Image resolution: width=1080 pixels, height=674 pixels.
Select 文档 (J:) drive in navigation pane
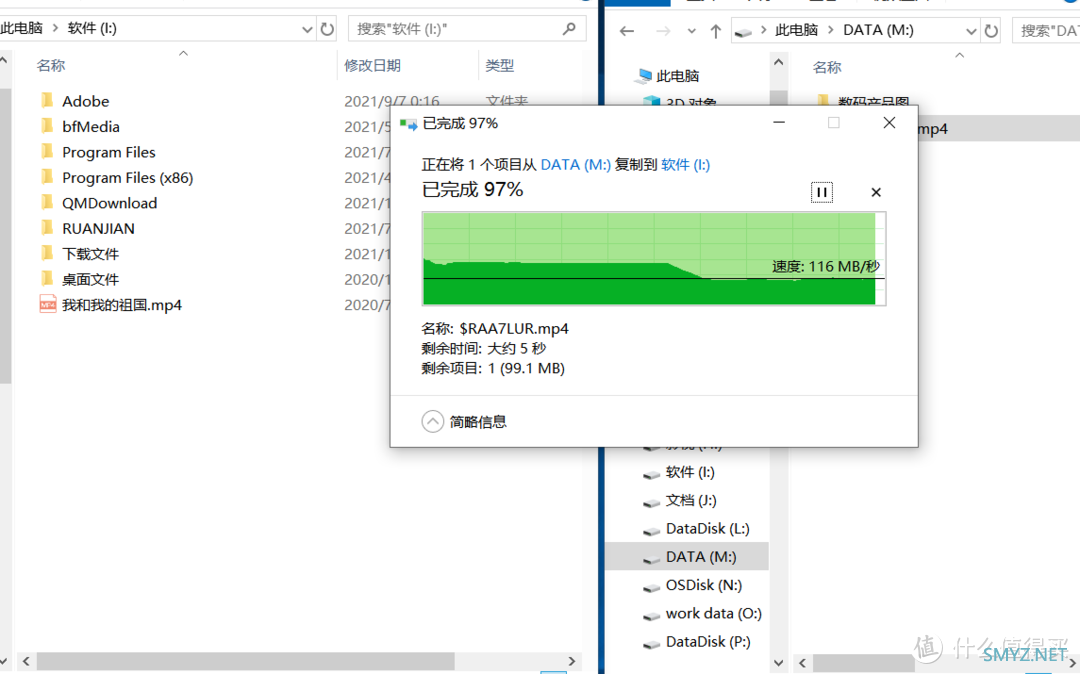pos(691,501)
